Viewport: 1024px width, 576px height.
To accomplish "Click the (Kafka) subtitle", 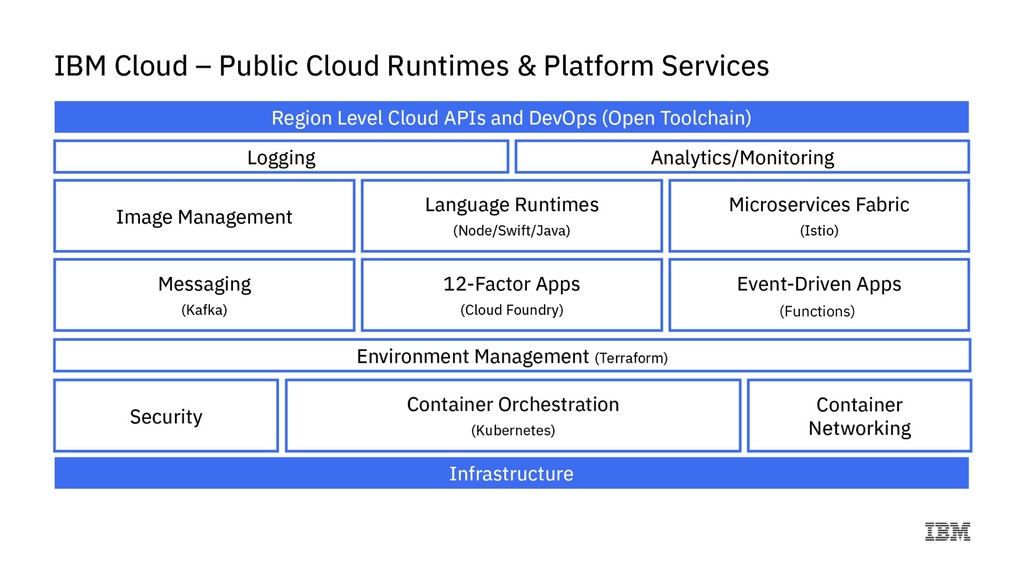I will (x=204, y=310).
